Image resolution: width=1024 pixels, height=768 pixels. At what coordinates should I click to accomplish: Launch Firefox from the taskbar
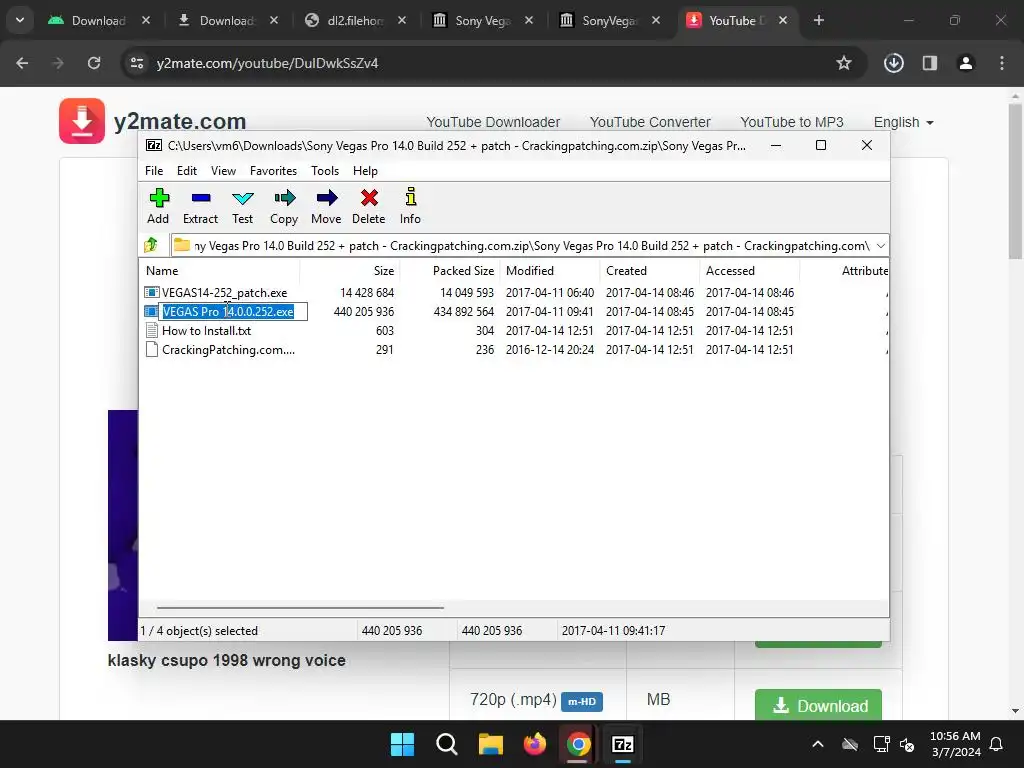(535, 744)
